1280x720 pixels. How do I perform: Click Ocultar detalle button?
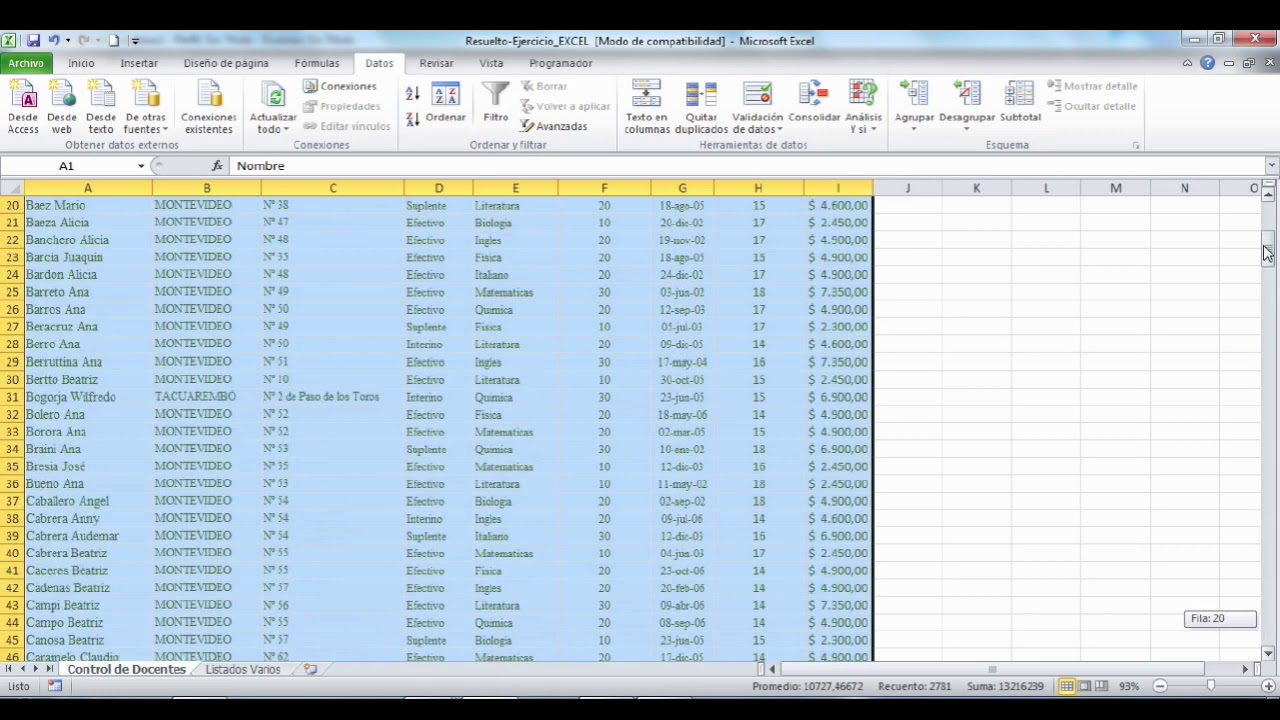click(1091, 106)
